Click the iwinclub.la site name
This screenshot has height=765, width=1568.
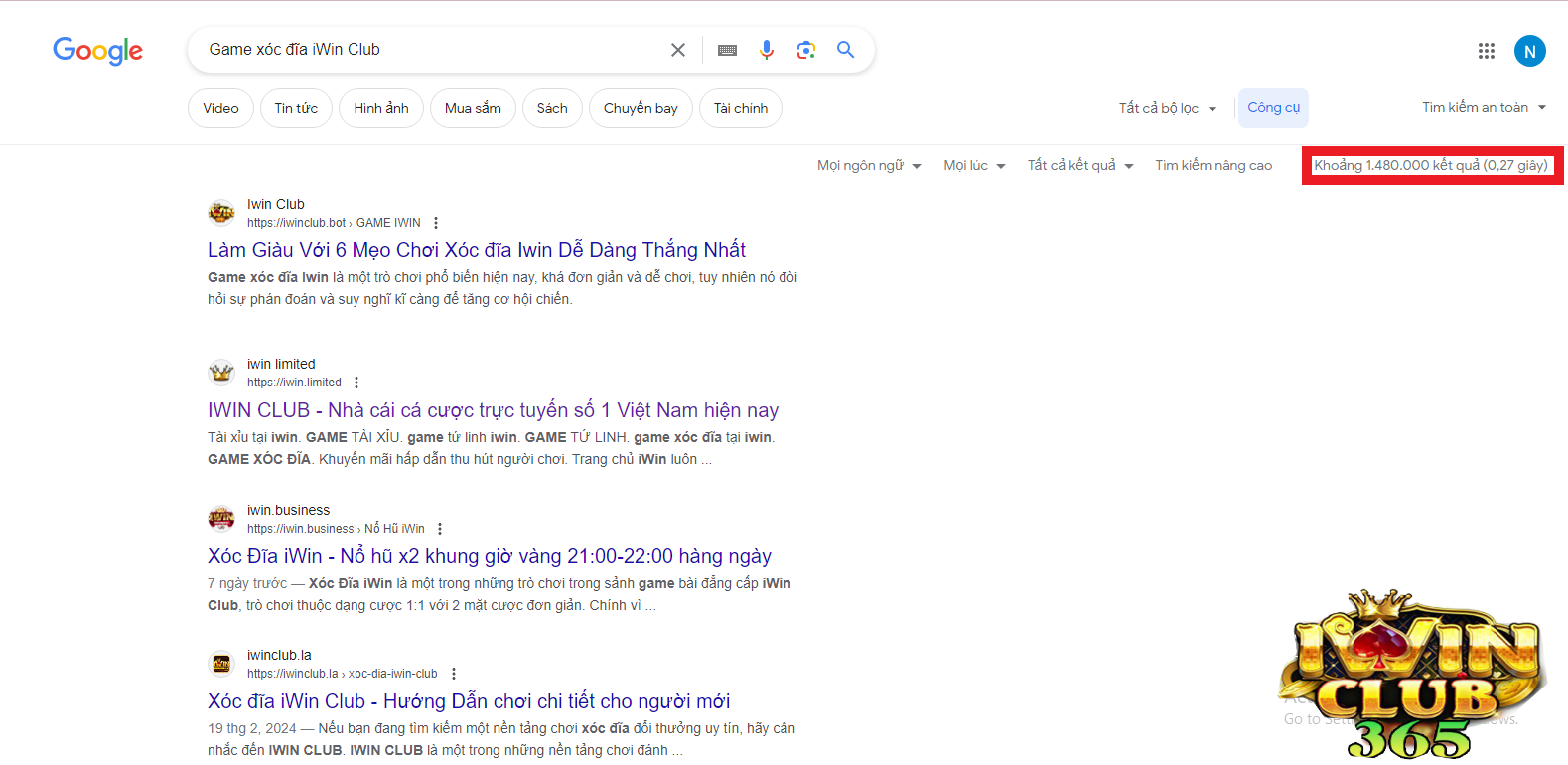tap(279, 655)
